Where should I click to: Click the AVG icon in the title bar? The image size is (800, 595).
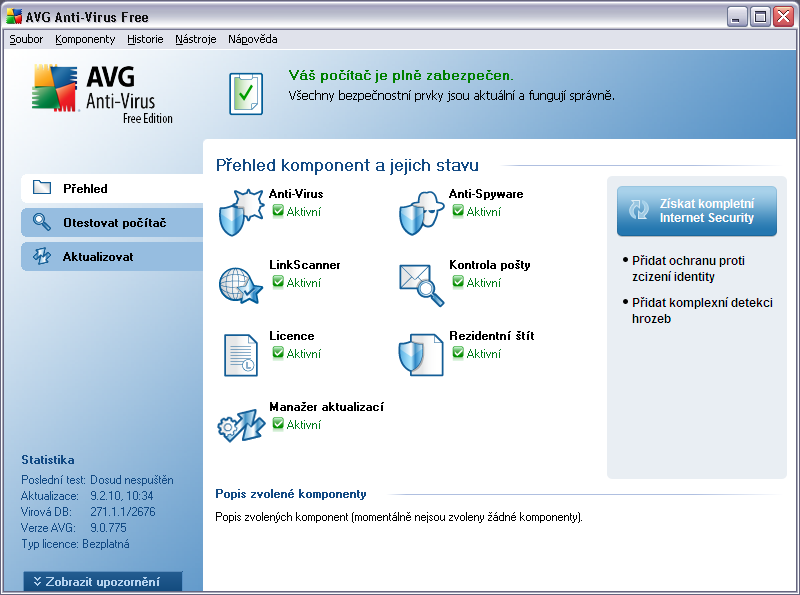click(14, 16)
